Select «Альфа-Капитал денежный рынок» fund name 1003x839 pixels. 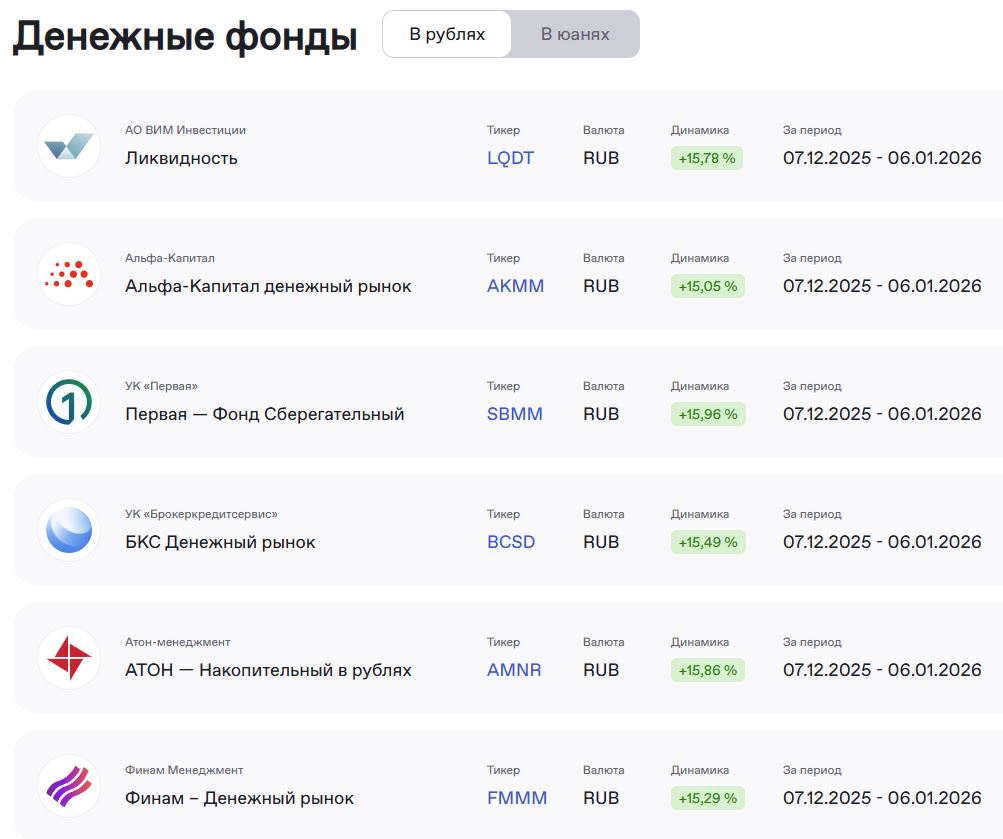[x=268, y=286]
